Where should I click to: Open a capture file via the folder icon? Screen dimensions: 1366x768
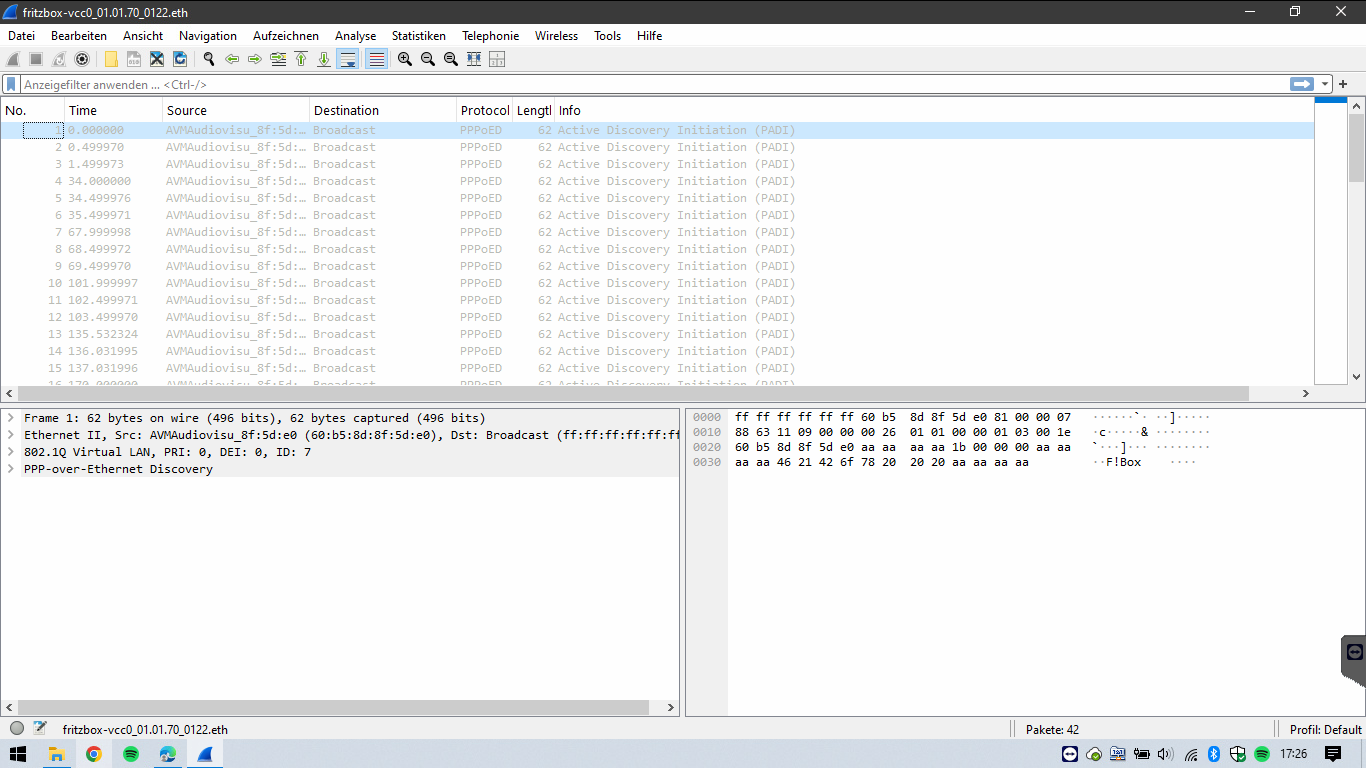tap(111, 59)
